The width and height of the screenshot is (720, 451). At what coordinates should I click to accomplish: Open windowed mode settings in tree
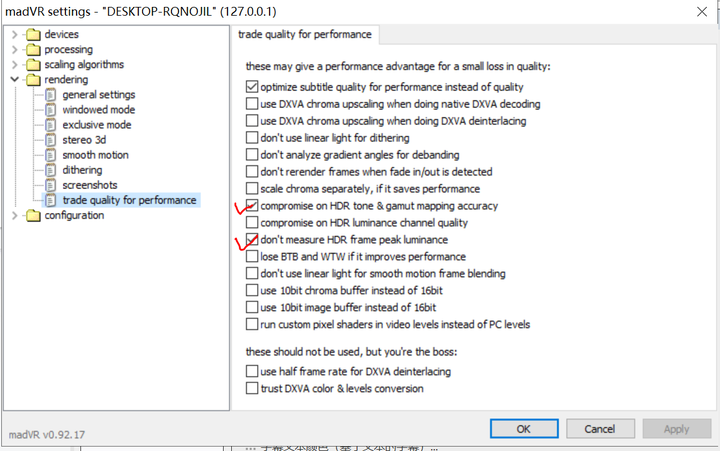(98, 110)
